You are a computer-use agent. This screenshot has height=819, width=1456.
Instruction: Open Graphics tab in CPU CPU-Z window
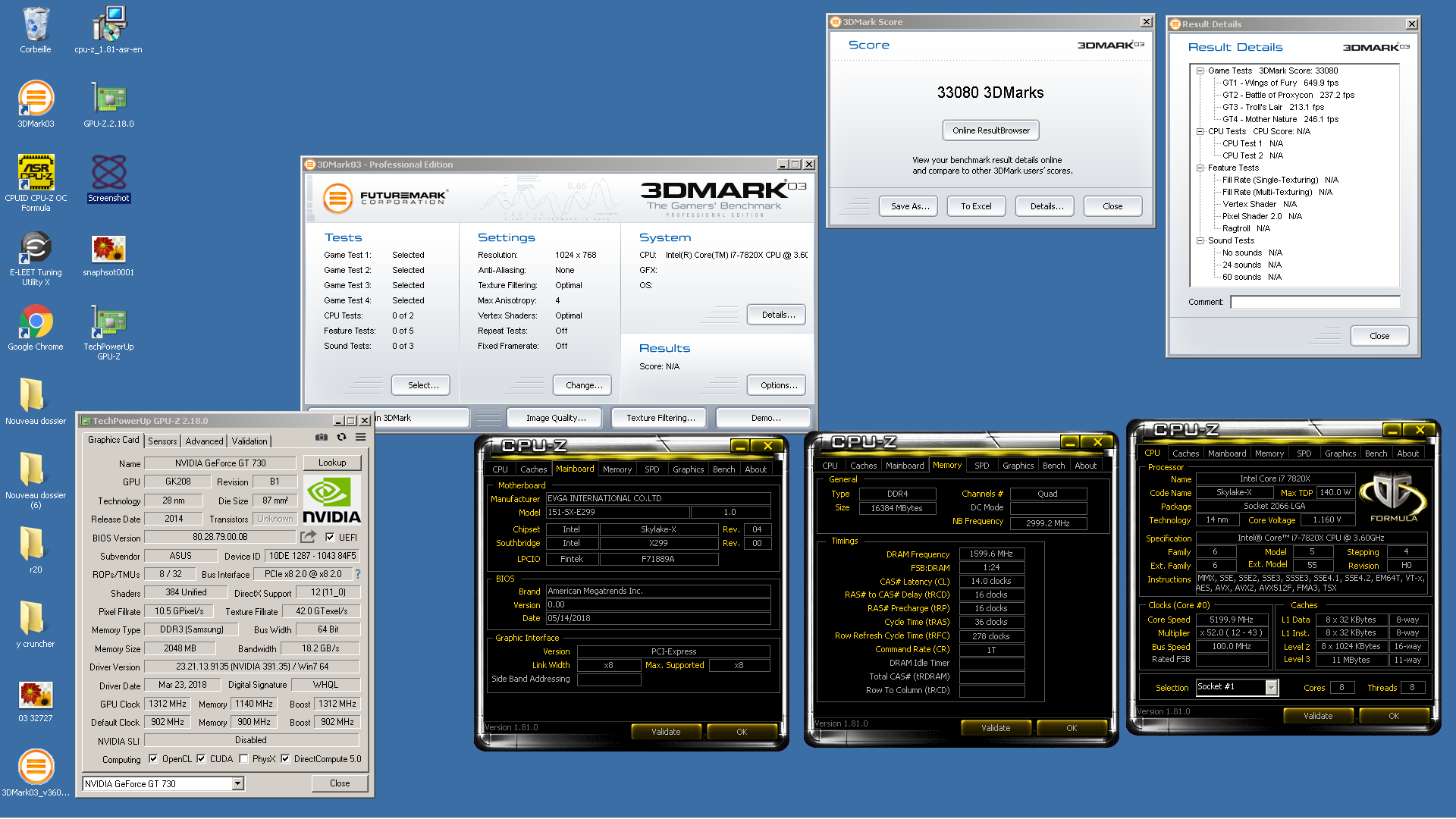pyautogui.click(x=1340, y=453)
